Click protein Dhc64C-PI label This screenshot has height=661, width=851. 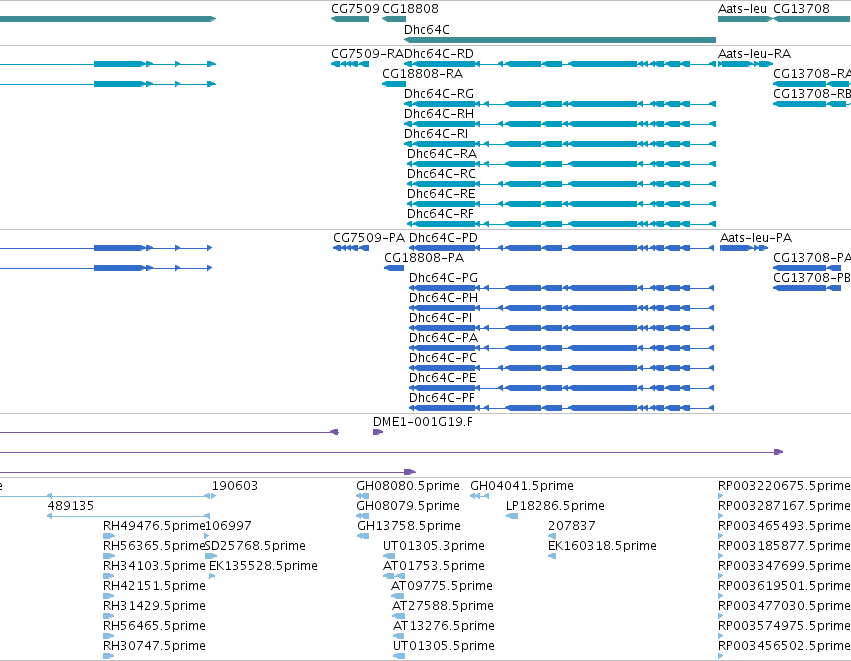[x=440, y=318]
